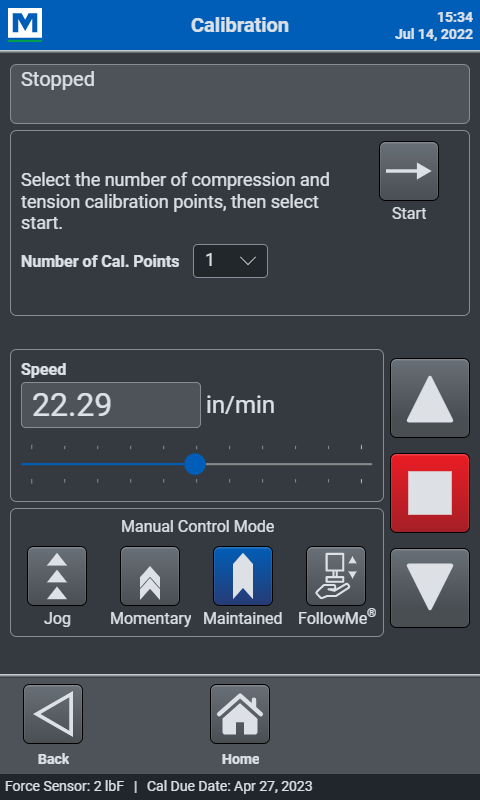This screenshot has height=800, width=480.
Task: Move crosshead down with down arrow
Action: click(430, 588)
